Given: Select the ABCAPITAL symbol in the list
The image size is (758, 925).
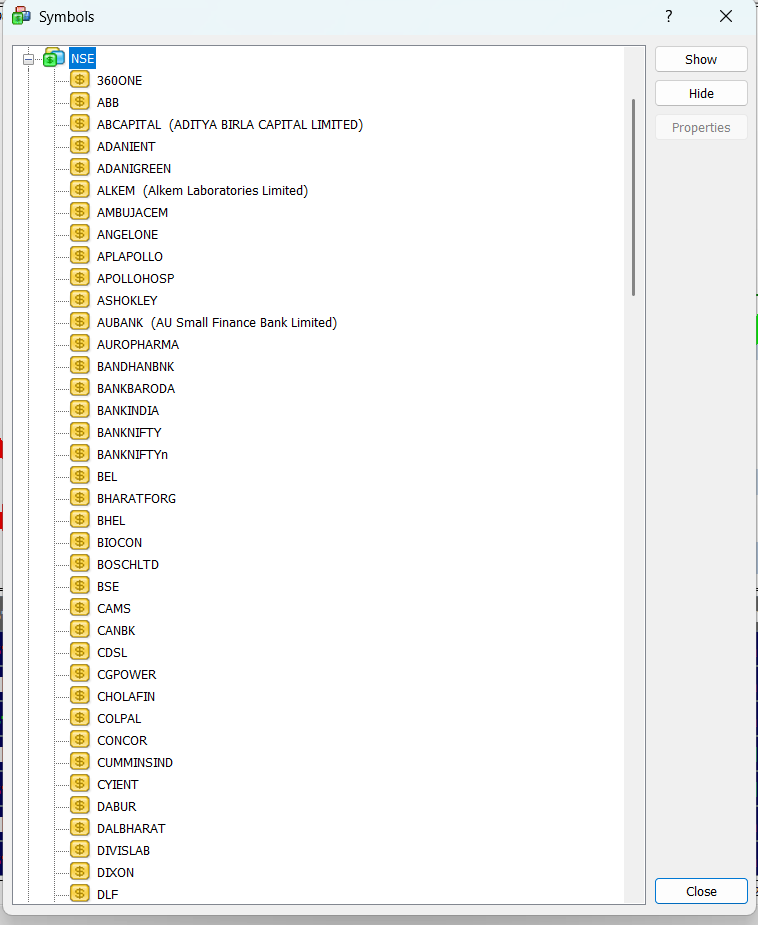Looking at the screenshot, I should tap(229, 125).
